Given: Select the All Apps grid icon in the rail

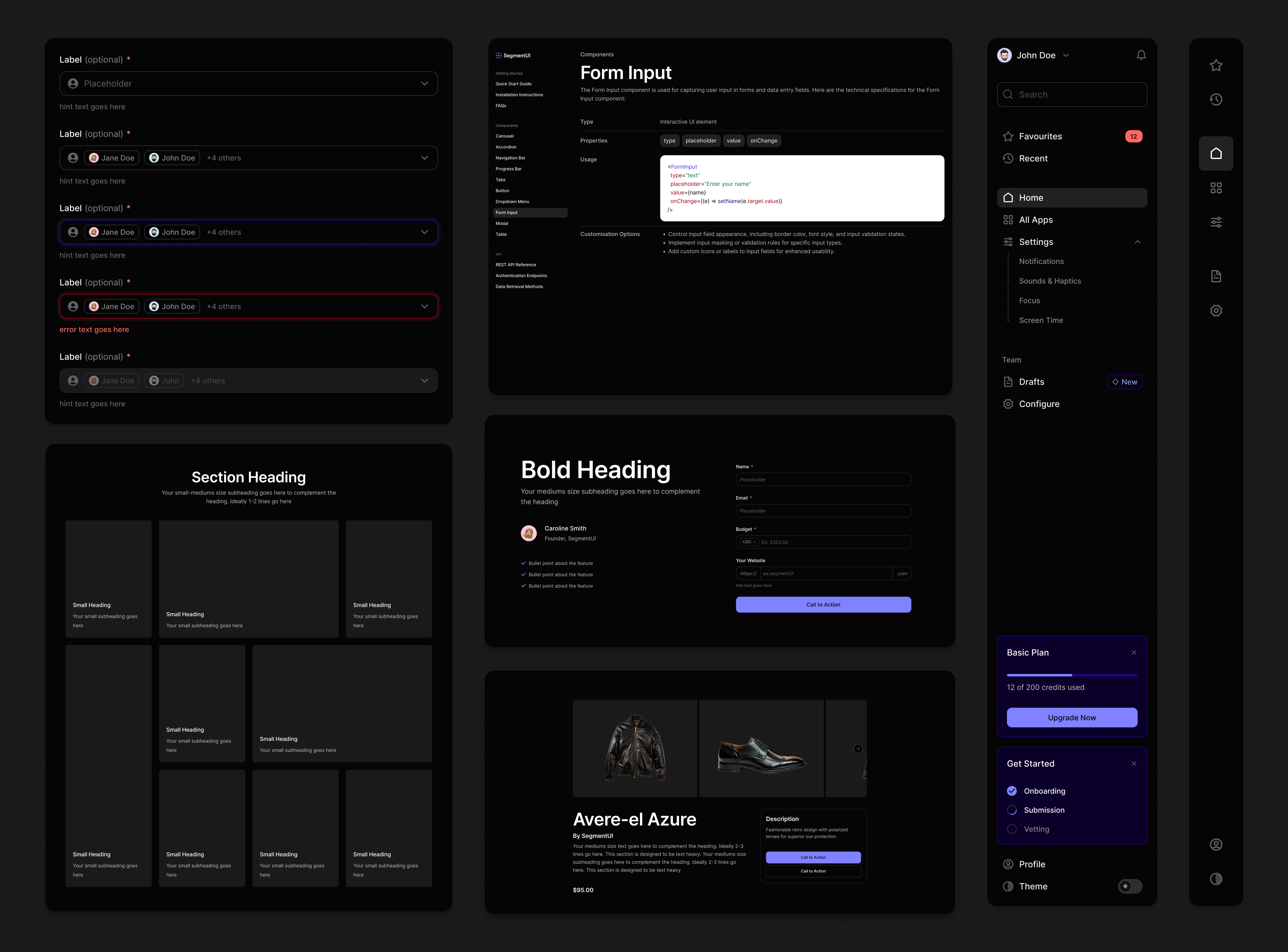Looking at the screenshot, I should (x=1217, y=187).
